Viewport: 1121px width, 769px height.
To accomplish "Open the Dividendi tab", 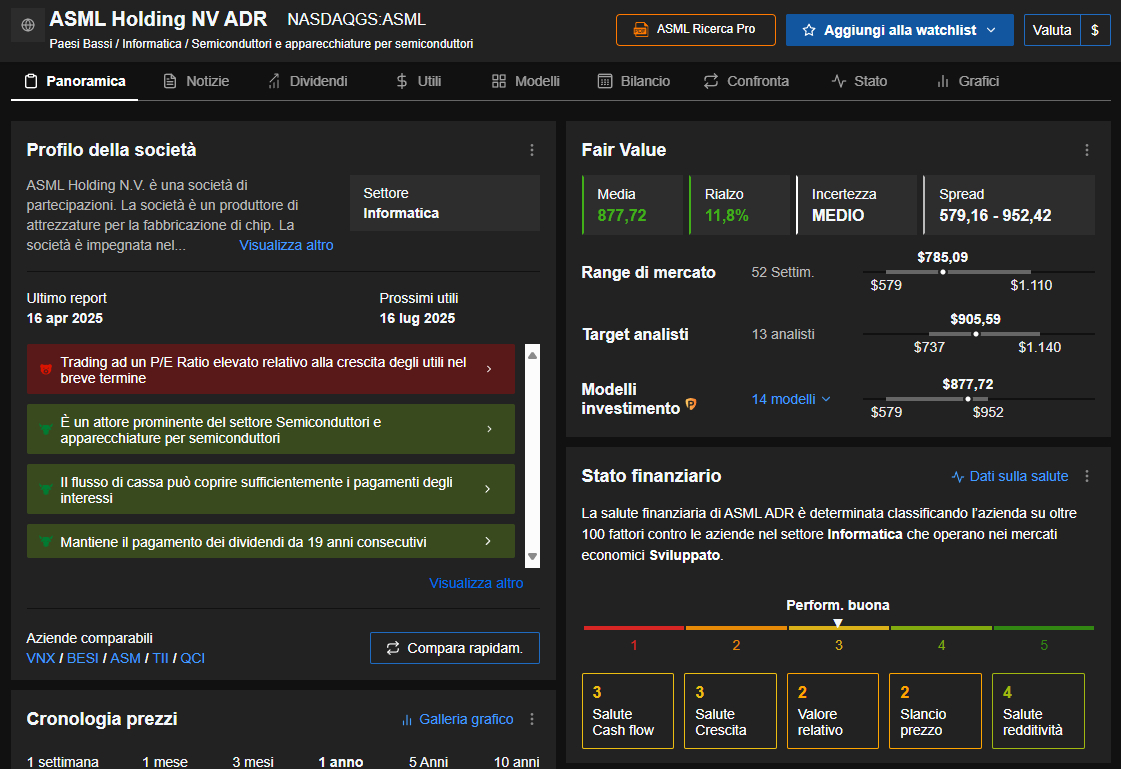I will coord(308,81).
